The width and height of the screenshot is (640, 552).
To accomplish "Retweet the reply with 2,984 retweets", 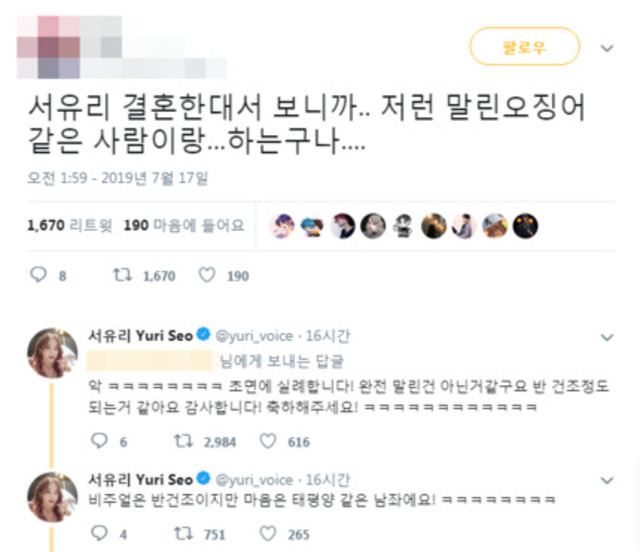I will [183, 441].
